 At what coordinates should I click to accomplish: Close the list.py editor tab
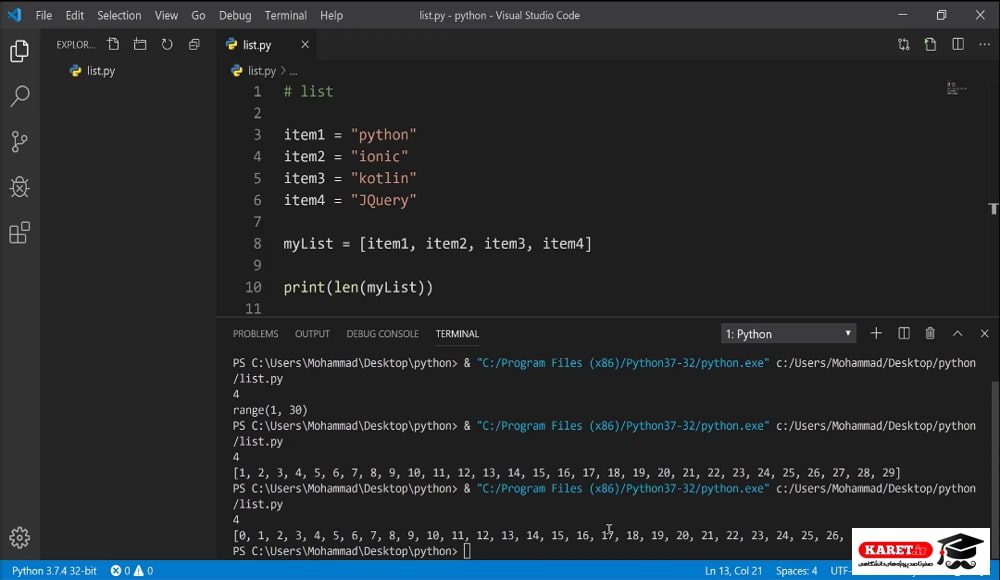[305, 44]
